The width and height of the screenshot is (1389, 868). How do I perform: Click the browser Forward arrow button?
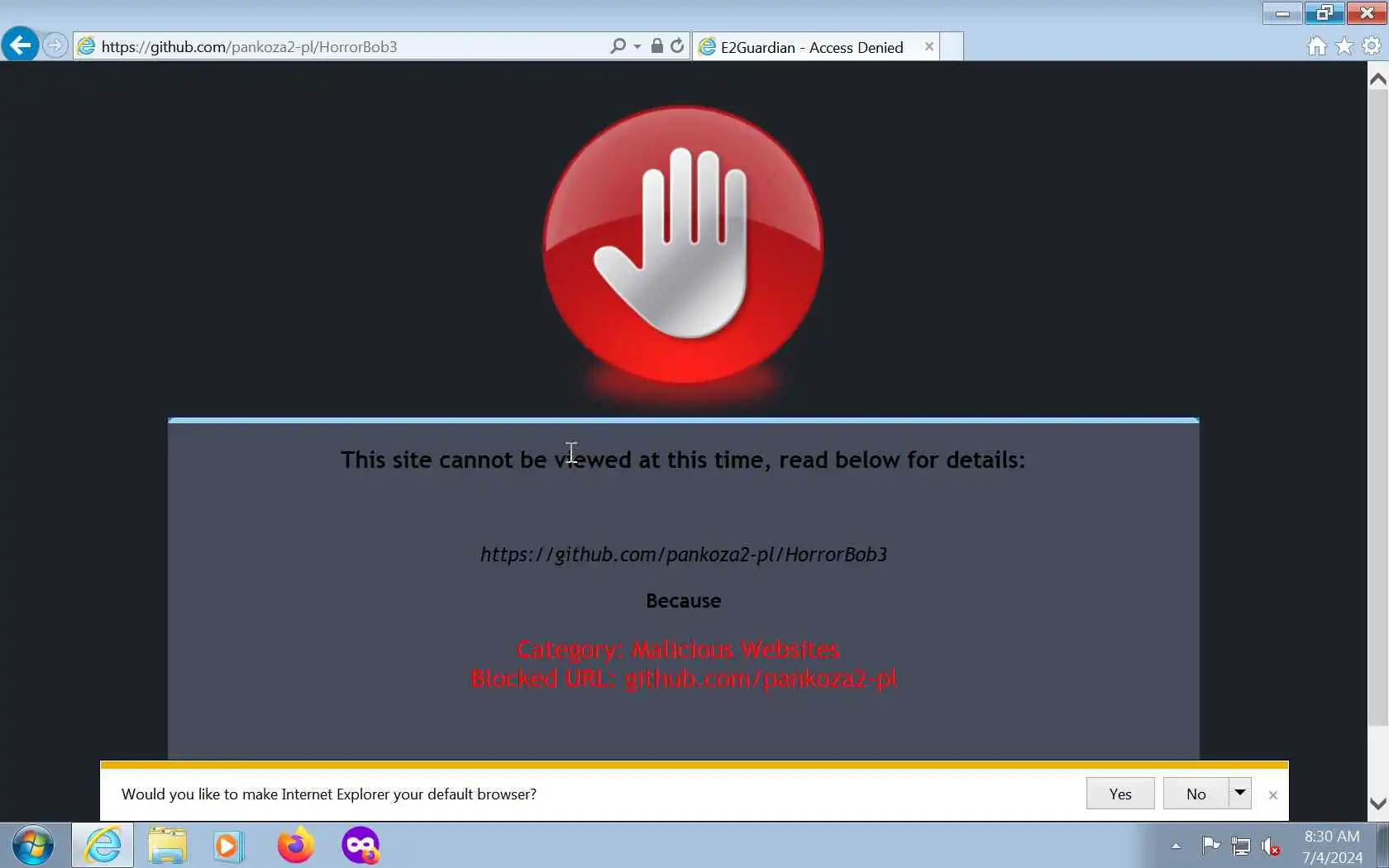click(55, 45)
